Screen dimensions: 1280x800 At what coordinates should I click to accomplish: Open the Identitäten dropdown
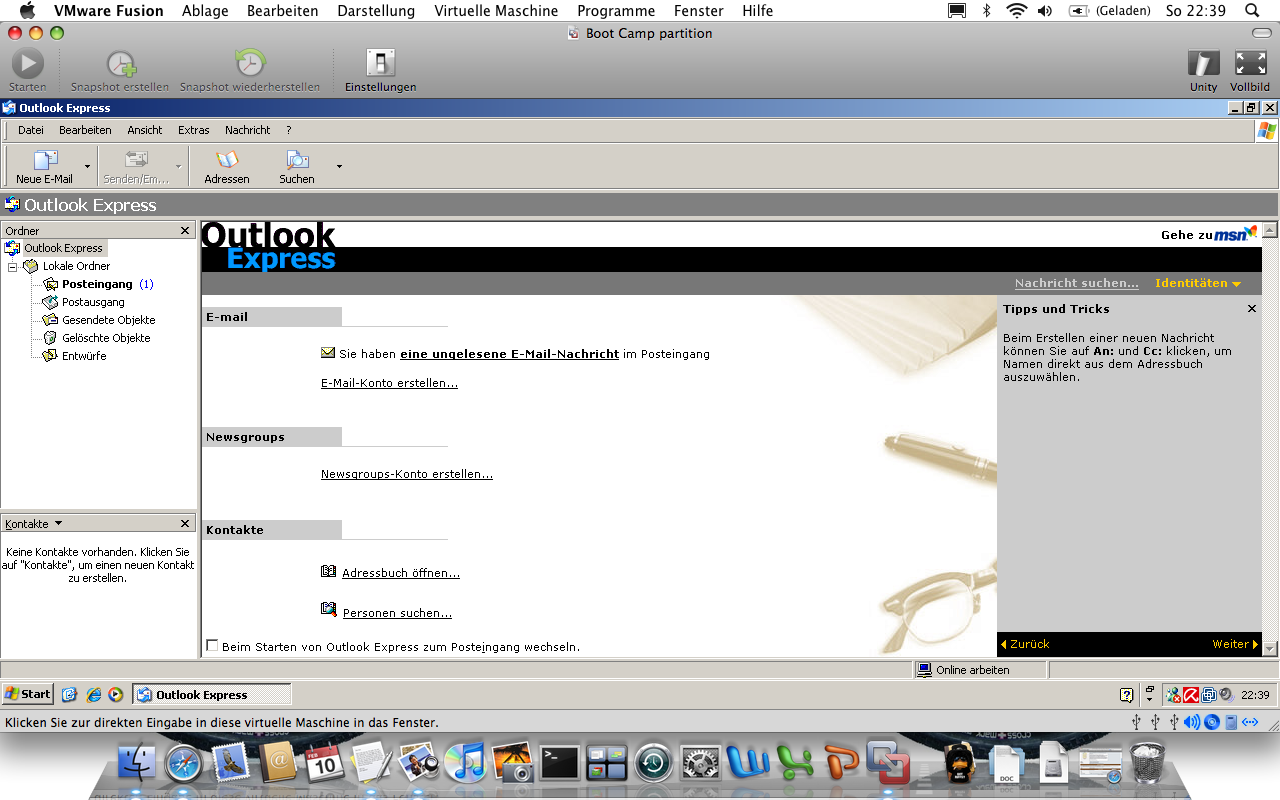point(1198,283)
